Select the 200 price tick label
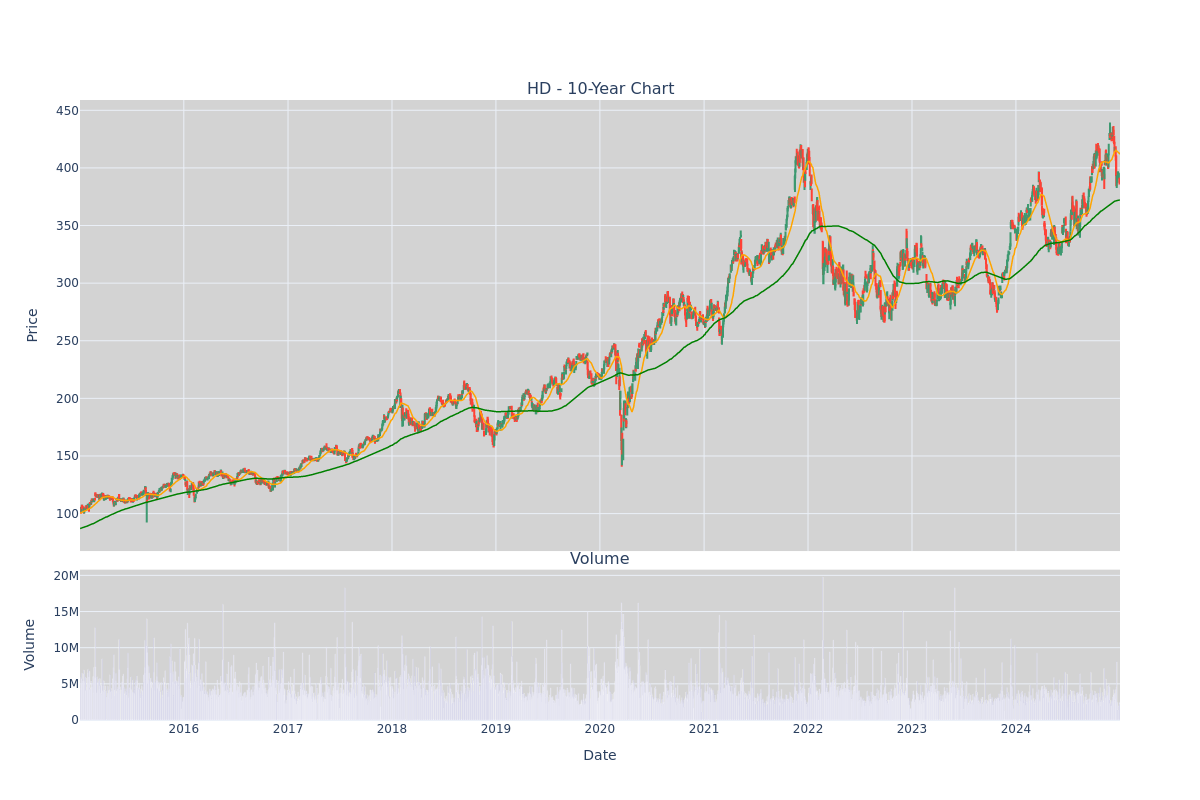The width and height of the screenshot is (1200, 800). coord(66,399)
